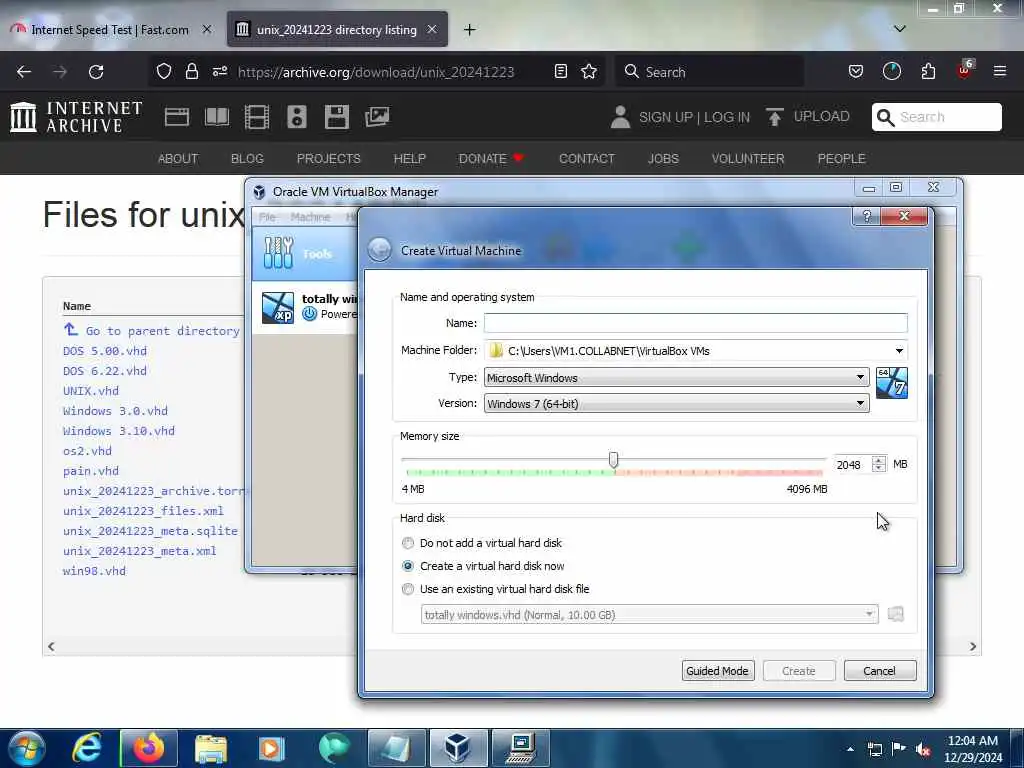
Task: Click the Firefox back arrow
Action: pos(24,72)
